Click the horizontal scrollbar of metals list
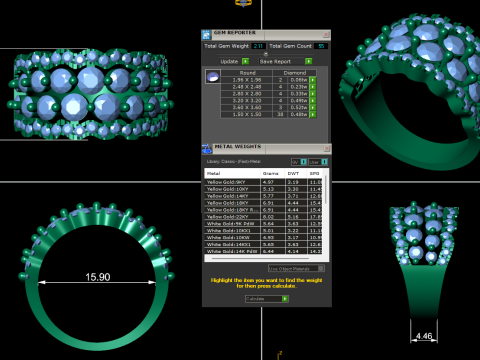Image resolution: width=480 pixels, height=360 pixels. 260,258
